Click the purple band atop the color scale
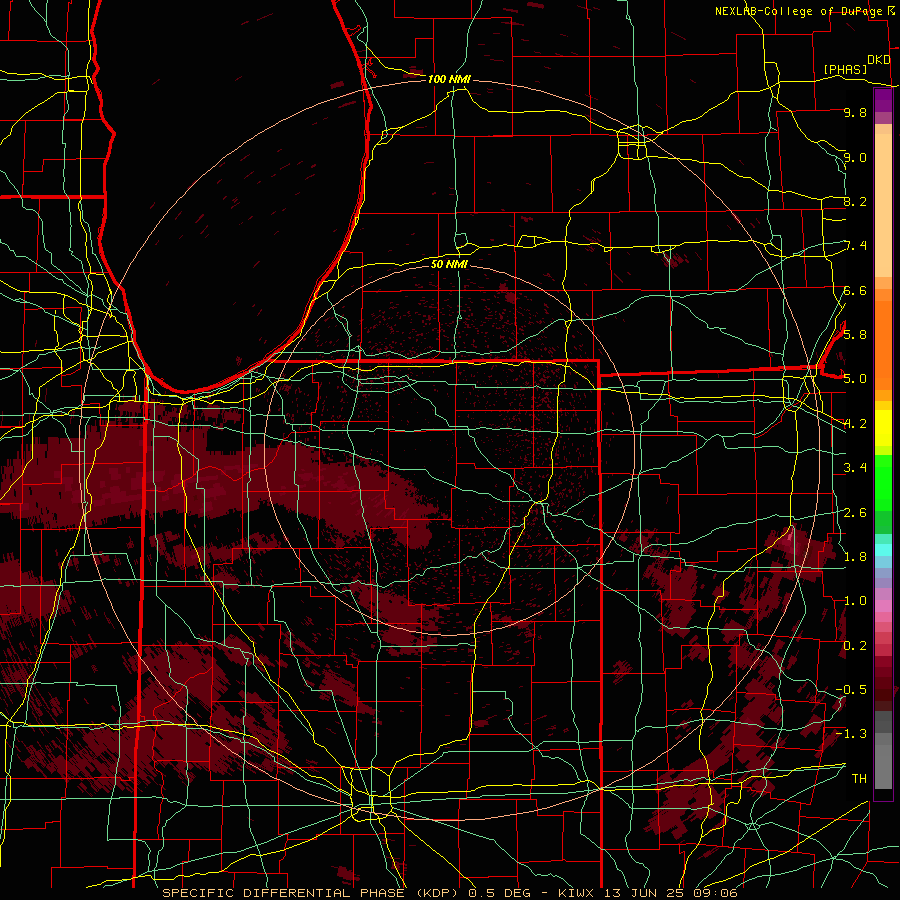900x900 pixels. [x=883, y=101]
